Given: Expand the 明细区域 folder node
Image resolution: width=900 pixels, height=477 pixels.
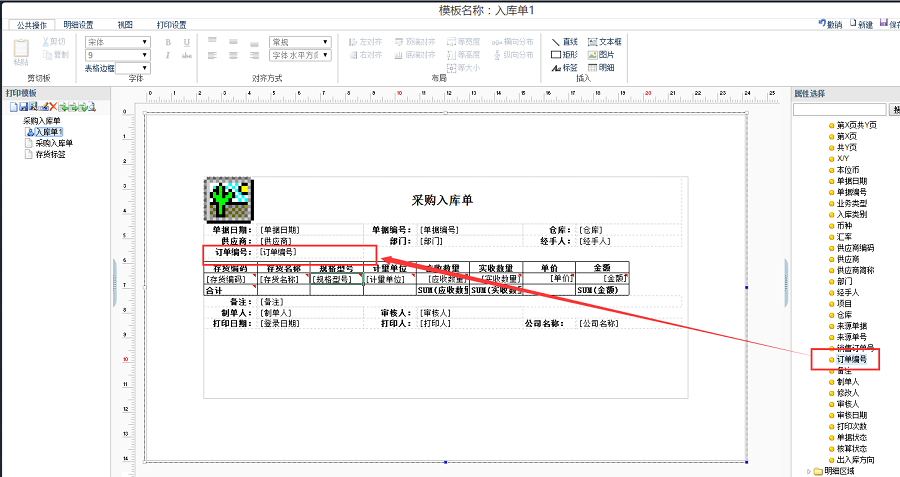Looking at the screenshot, I should [x=809, y=471].
